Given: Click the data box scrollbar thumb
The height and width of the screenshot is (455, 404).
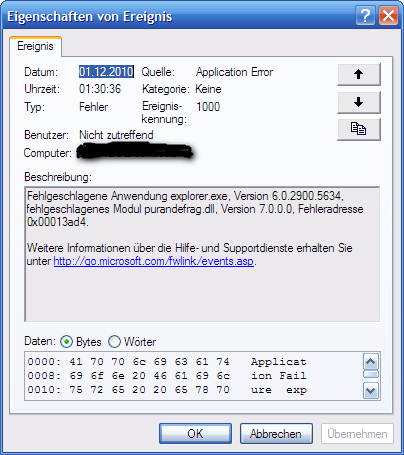Looking at the screenshot, I should point(371,374).
